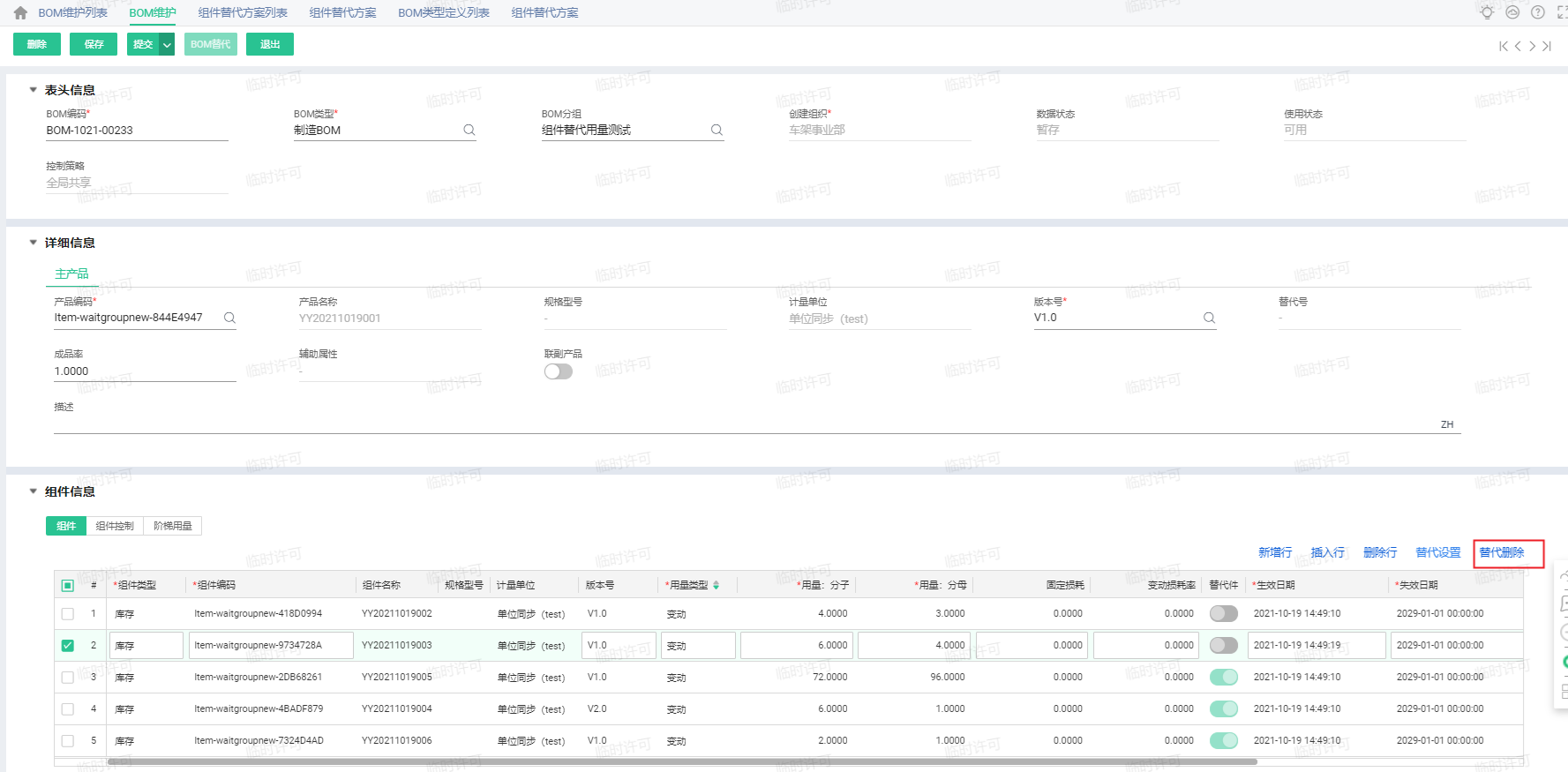Switch to 阶梯用量 sub-tab
This screenshot has height=772, width=1568.
[173, 526]
